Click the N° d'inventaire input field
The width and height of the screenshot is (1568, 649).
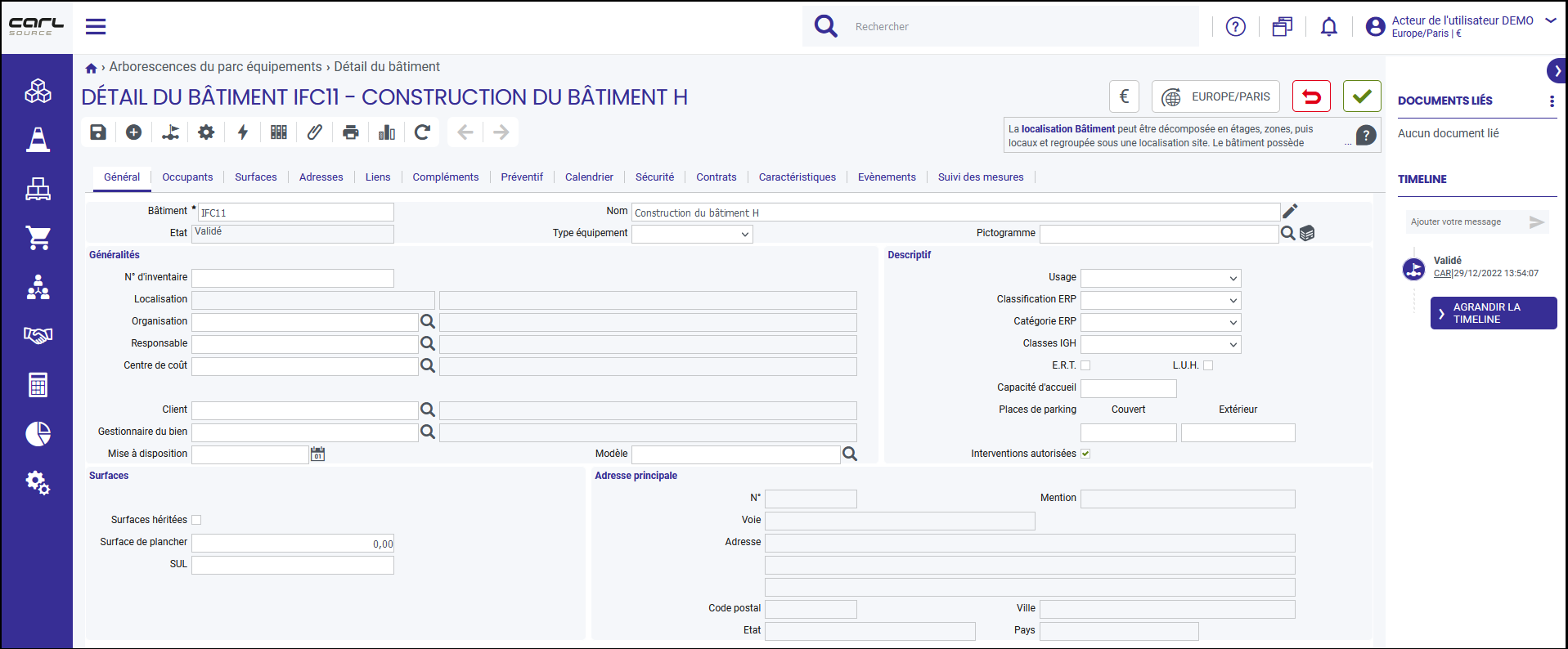[293, 278]
